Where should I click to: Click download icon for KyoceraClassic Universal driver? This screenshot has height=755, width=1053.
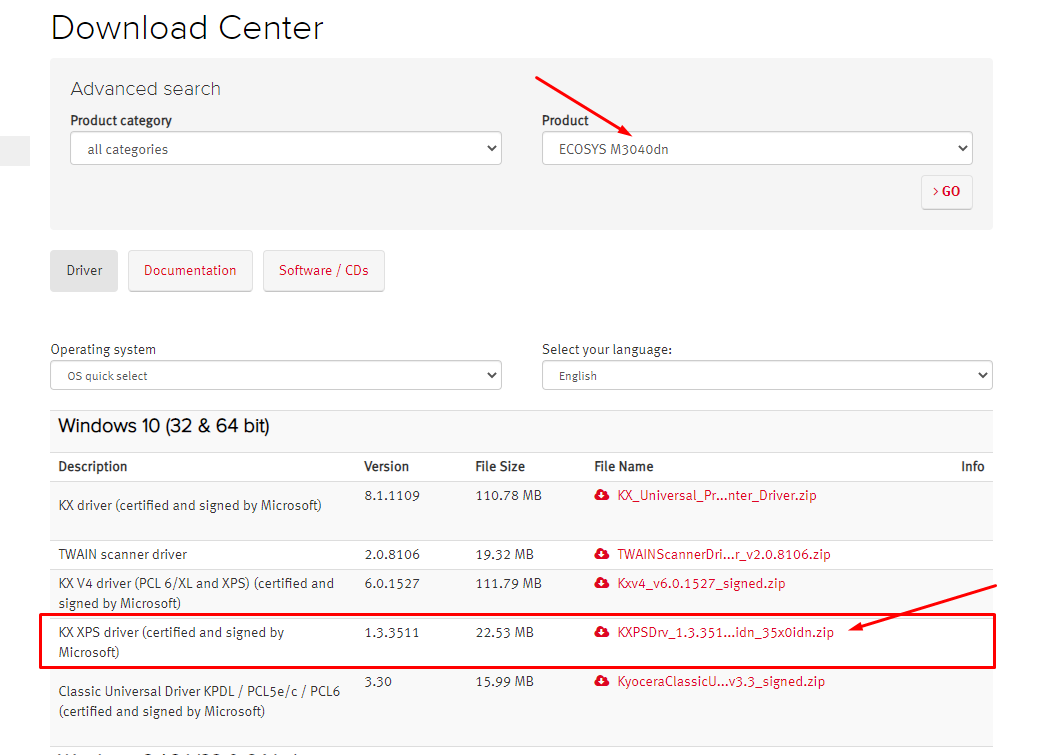602,681
